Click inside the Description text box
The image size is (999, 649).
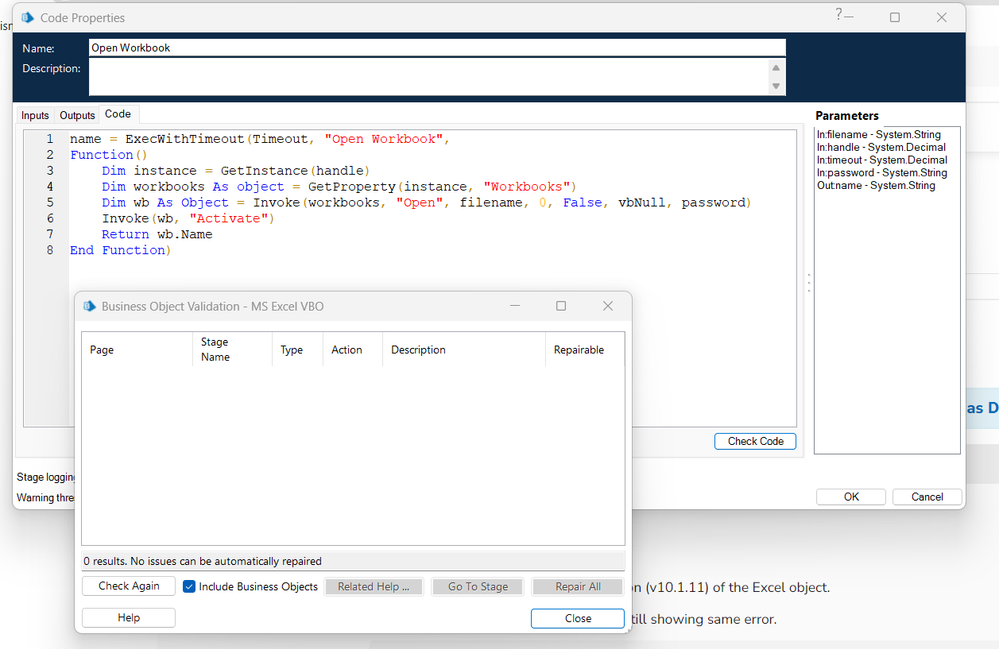(x=428, y=77)
